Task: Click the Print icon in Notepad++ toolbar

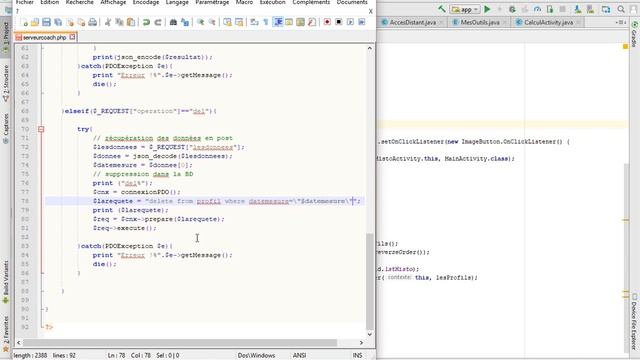Action: tap(93, 22)
